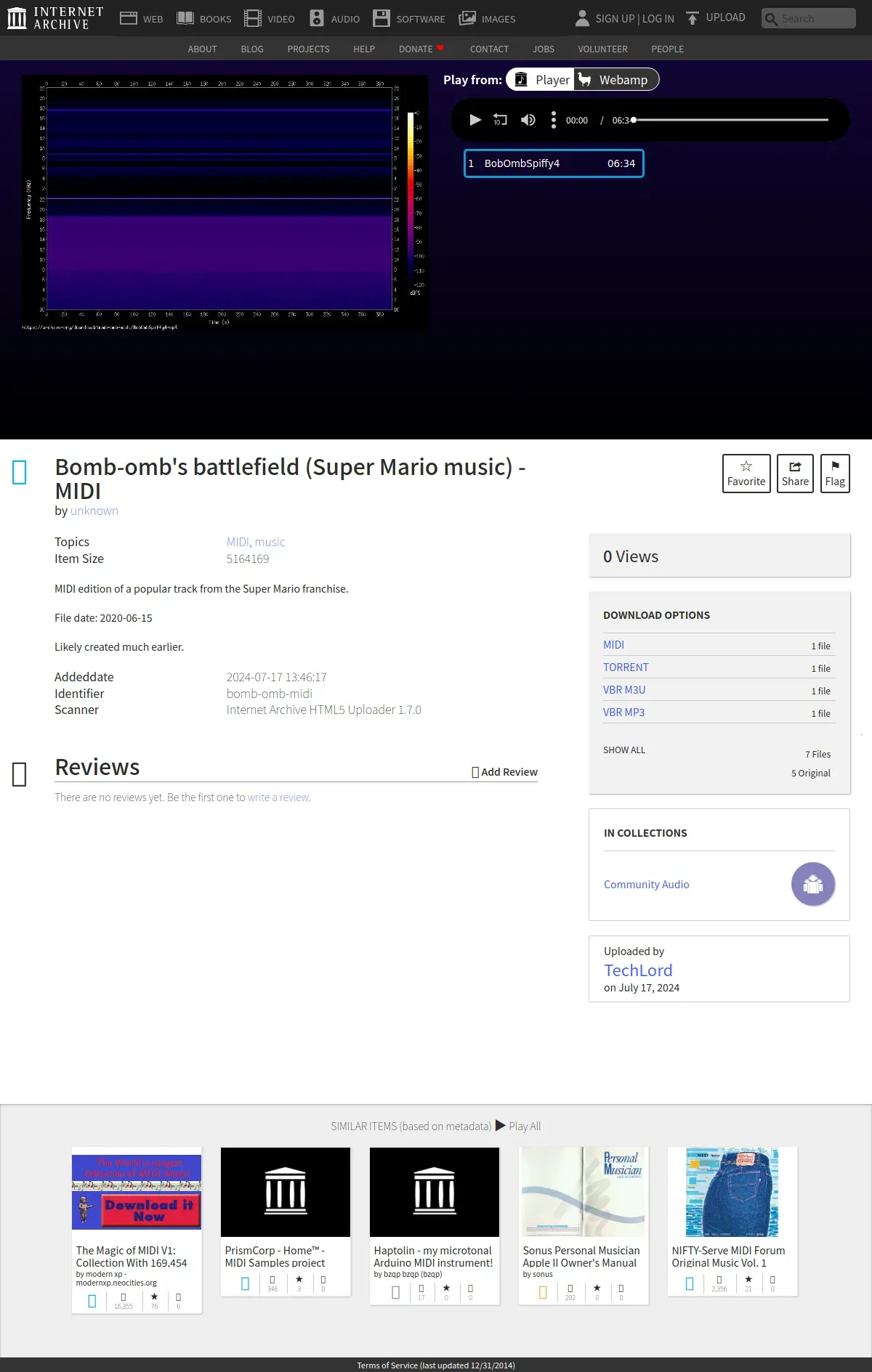The image size is (872, 1372).
Task: Open the Books section icon
Action: pyautogui.click(x=185, y=18)
